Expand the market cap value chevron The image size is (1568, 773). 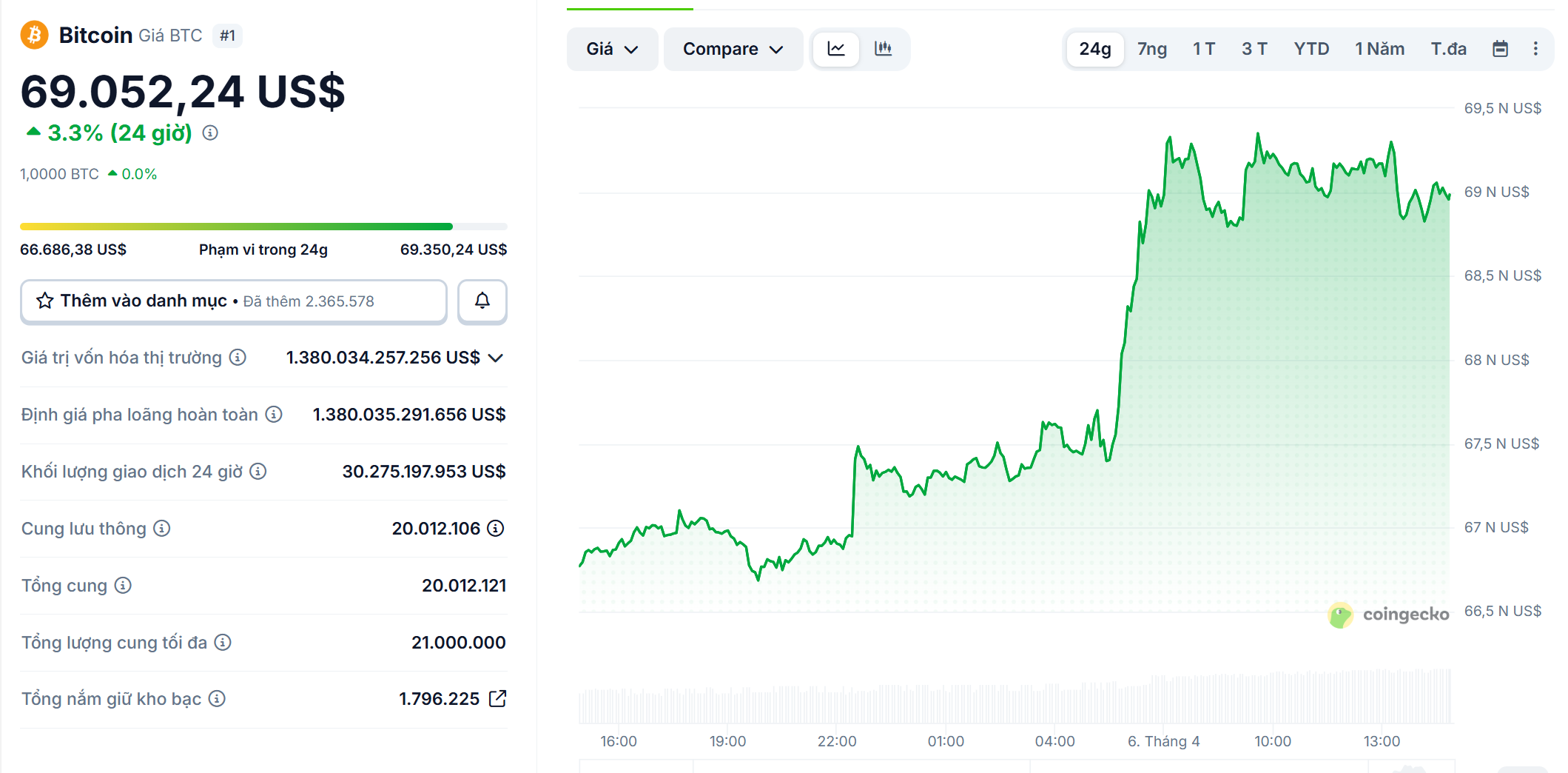[495, 358]
